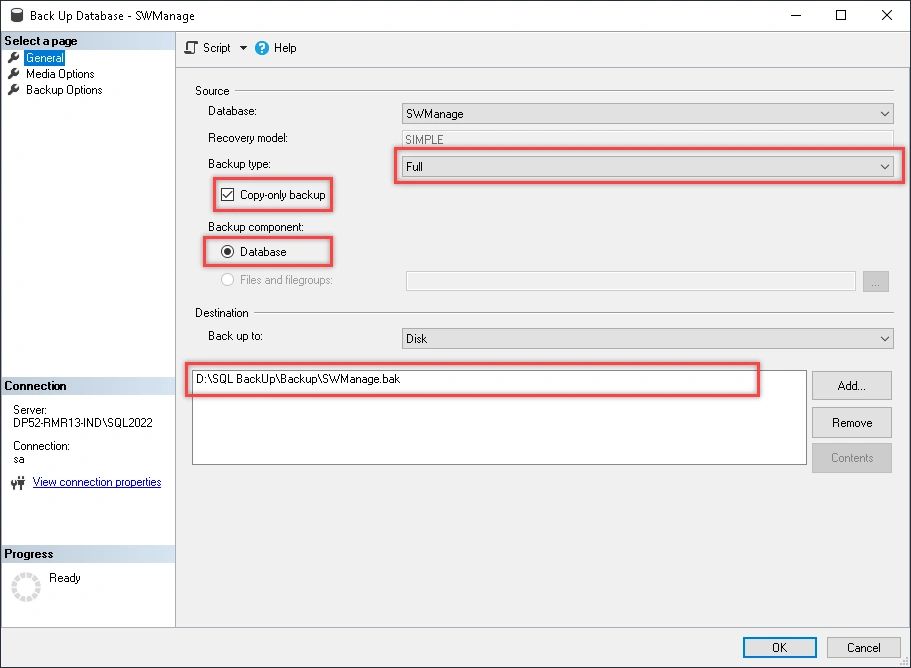
Task: Click the wrench icon beside Backup Options
Action: [x=14, y=90]
